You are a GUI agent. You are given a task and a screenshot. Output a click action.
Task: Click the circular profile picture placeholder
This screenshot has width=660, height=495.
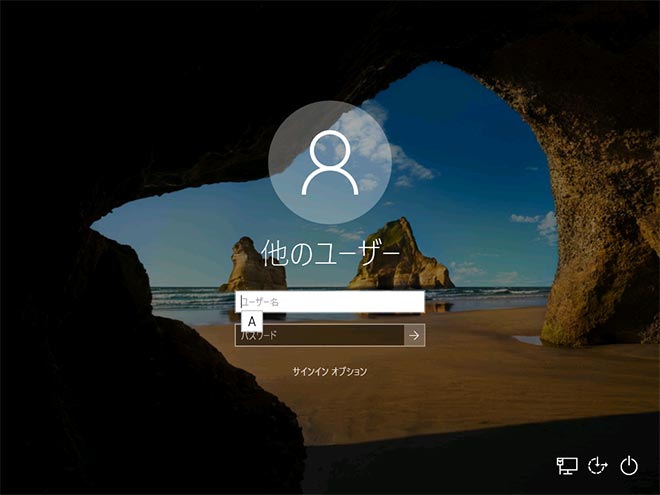330,163
